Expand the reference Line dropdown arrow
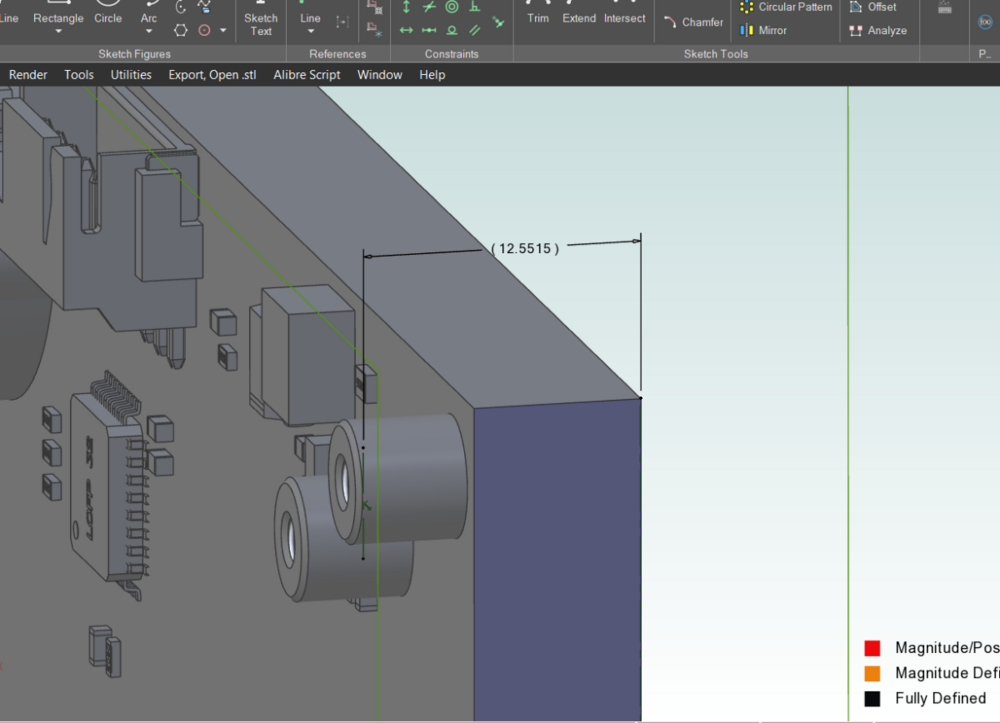 [310, 31]
